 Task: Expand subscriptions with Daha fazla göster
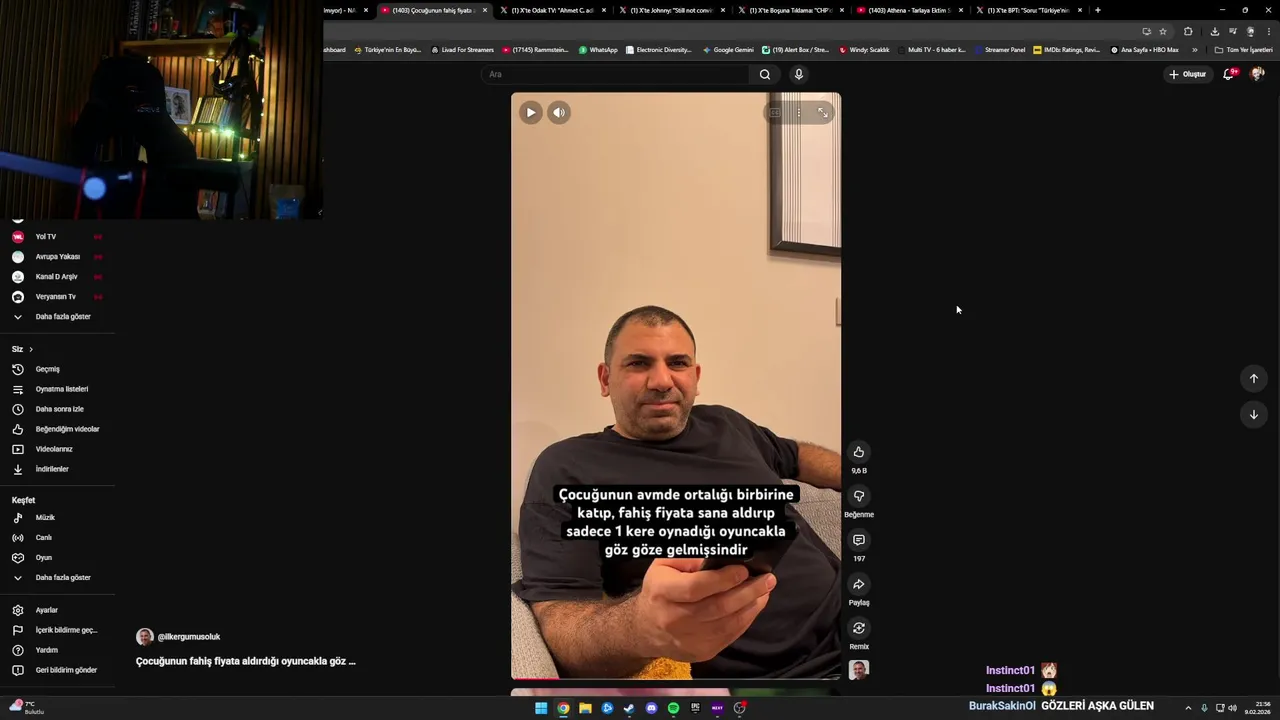(x=57, y=317)
